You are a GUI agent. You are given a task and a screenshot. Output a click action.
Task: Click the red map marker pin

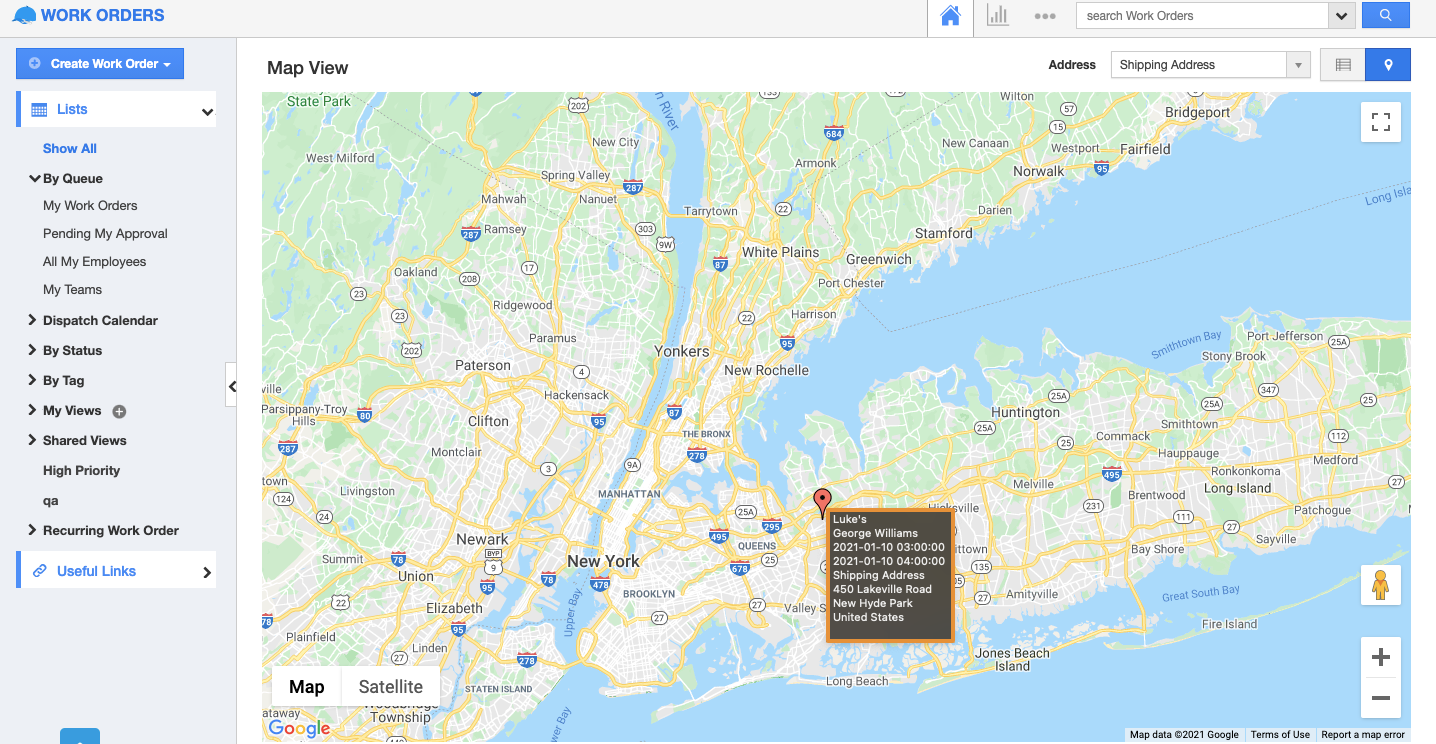pos(823,503)
